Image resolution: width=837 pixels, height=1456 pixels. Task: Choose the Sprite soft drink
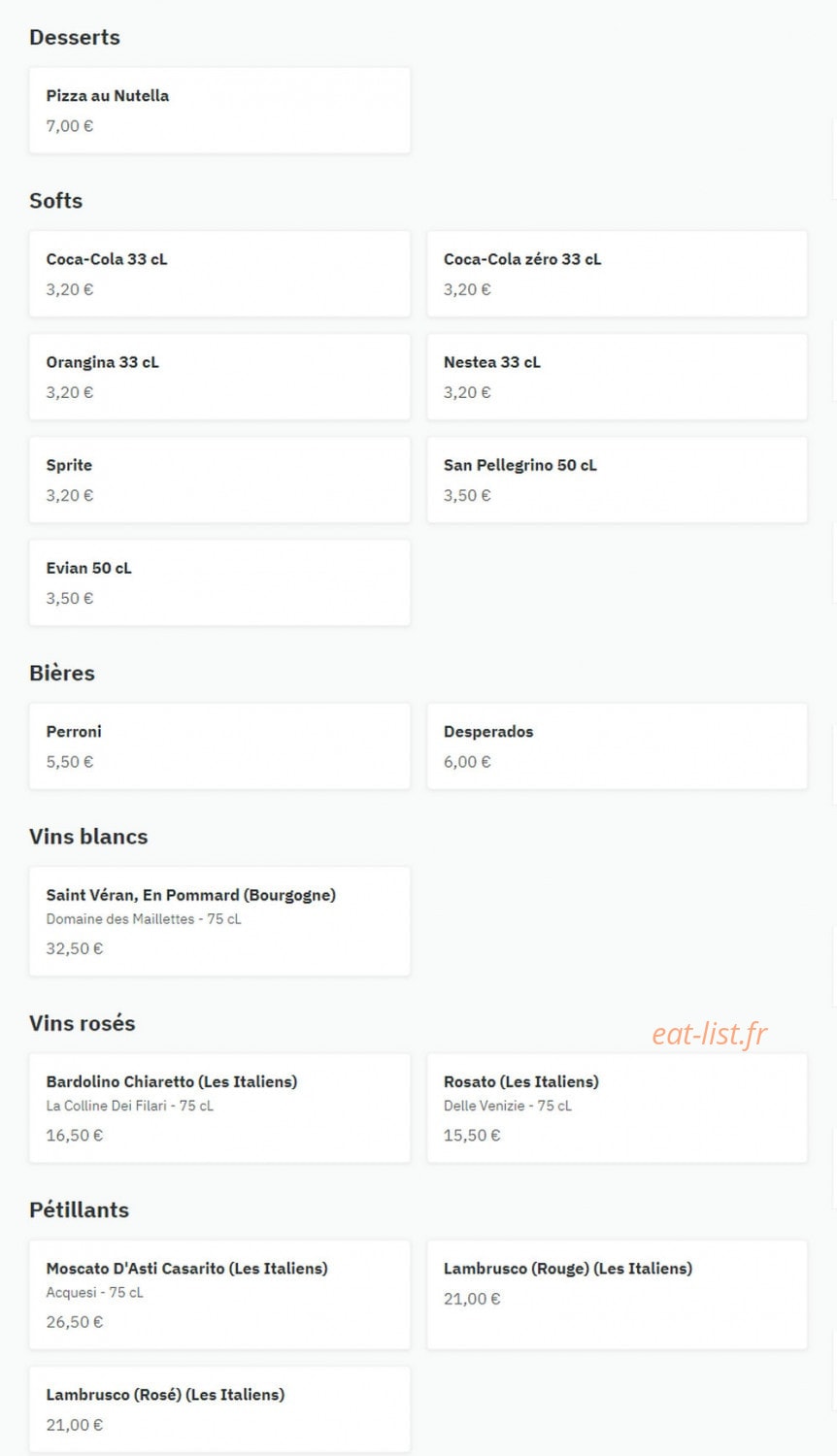click(x=219, y=480)
